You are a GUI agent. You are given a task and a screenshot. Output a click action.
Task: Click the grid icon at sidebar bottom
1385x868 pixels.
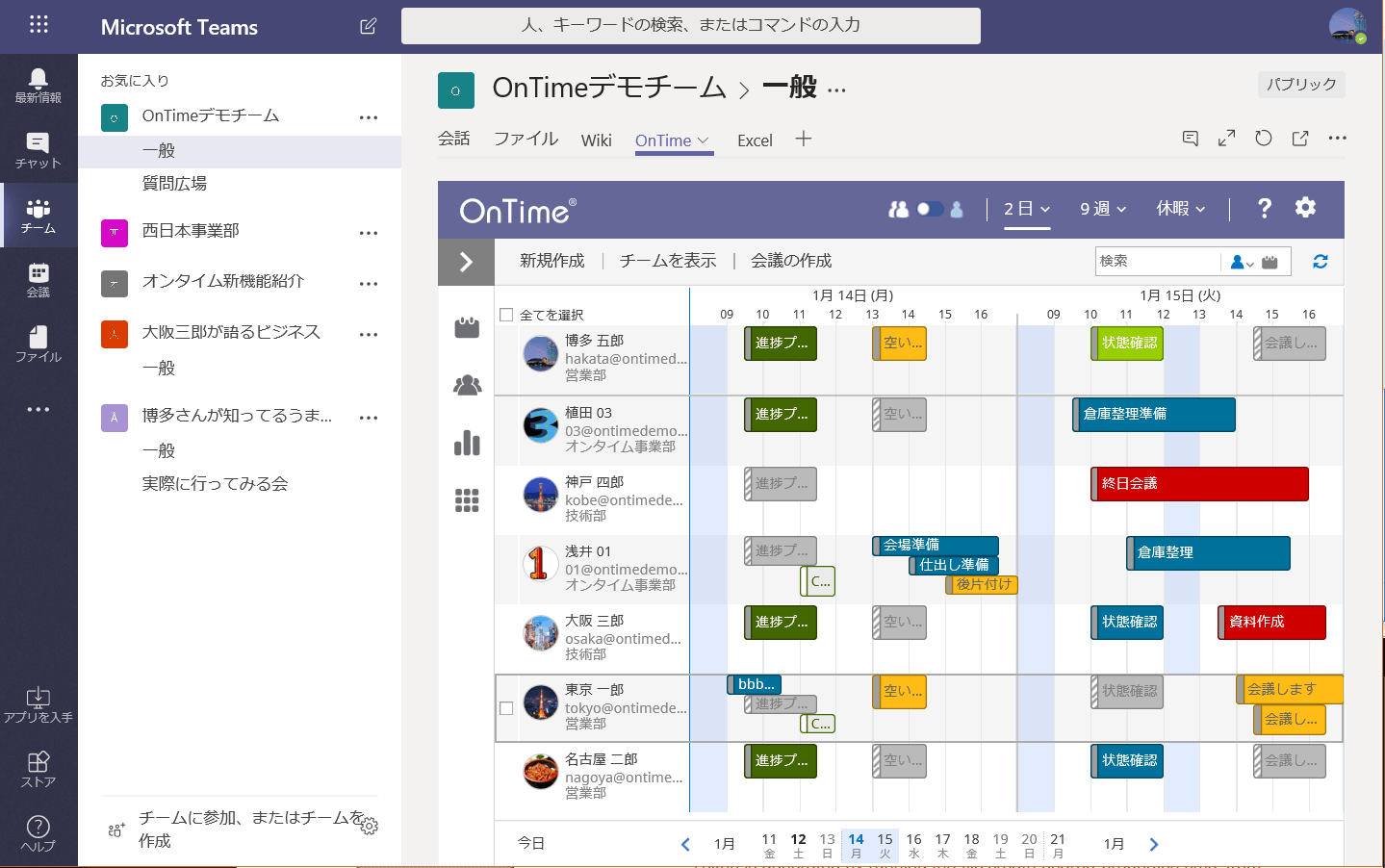tap(466, 501)
